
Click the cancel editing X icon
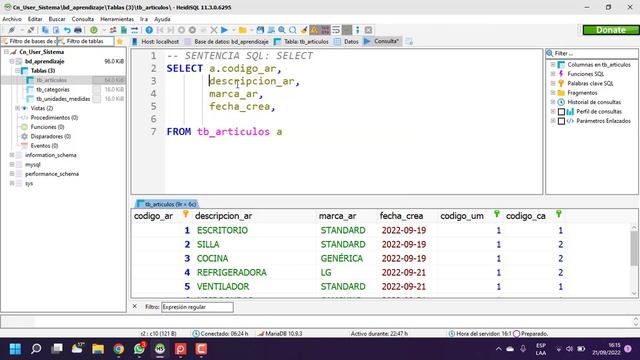[x=213, y=30]
